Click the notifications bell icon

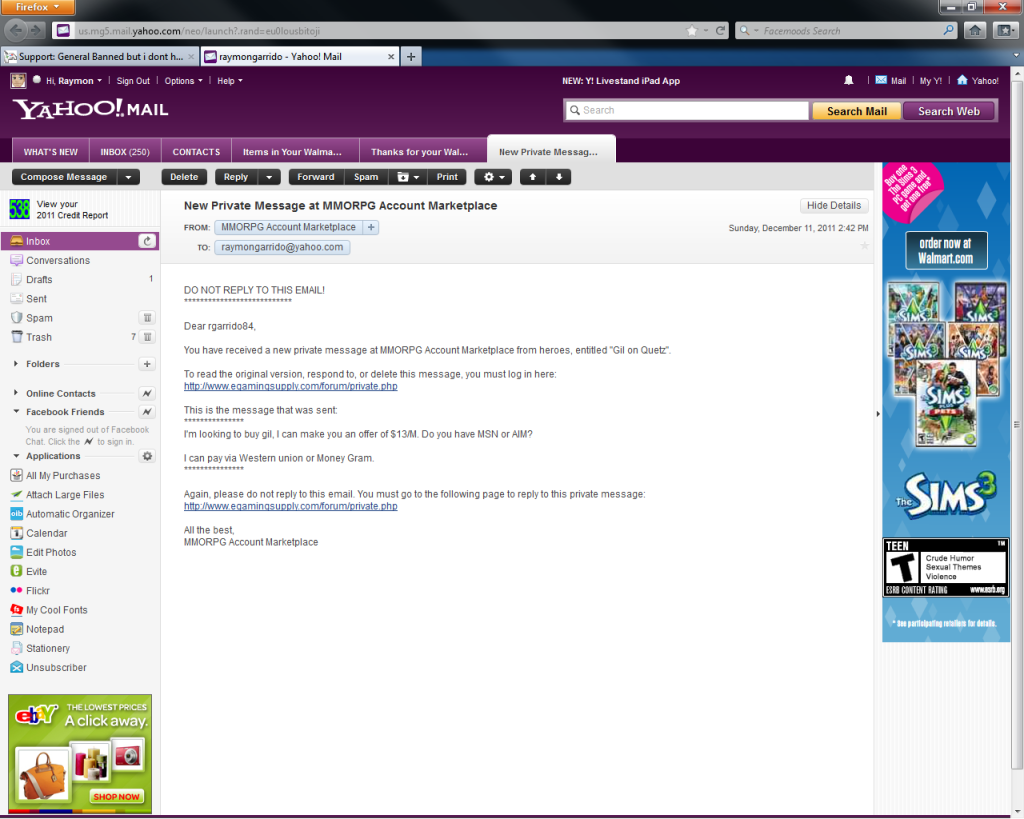(849, 80)
